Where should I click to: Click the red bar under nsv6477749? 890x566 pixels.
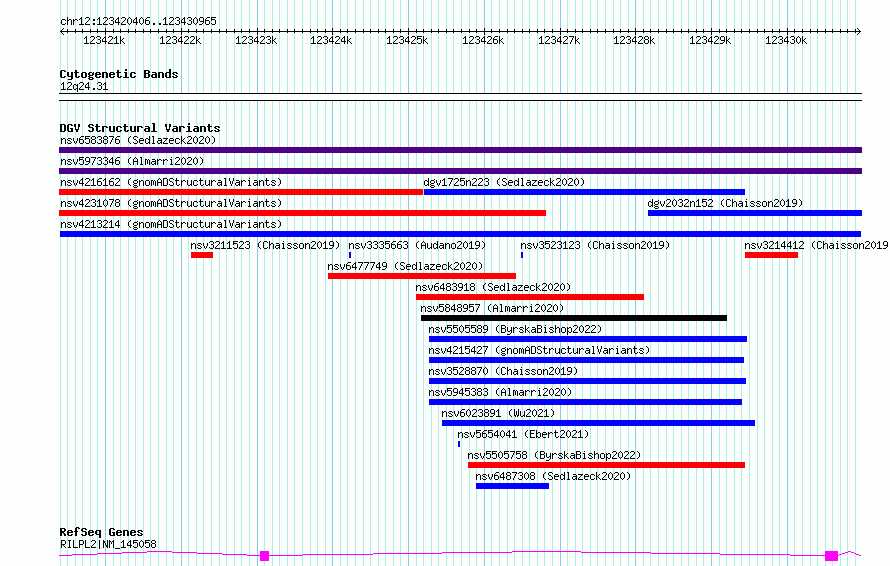pos(422,276)
